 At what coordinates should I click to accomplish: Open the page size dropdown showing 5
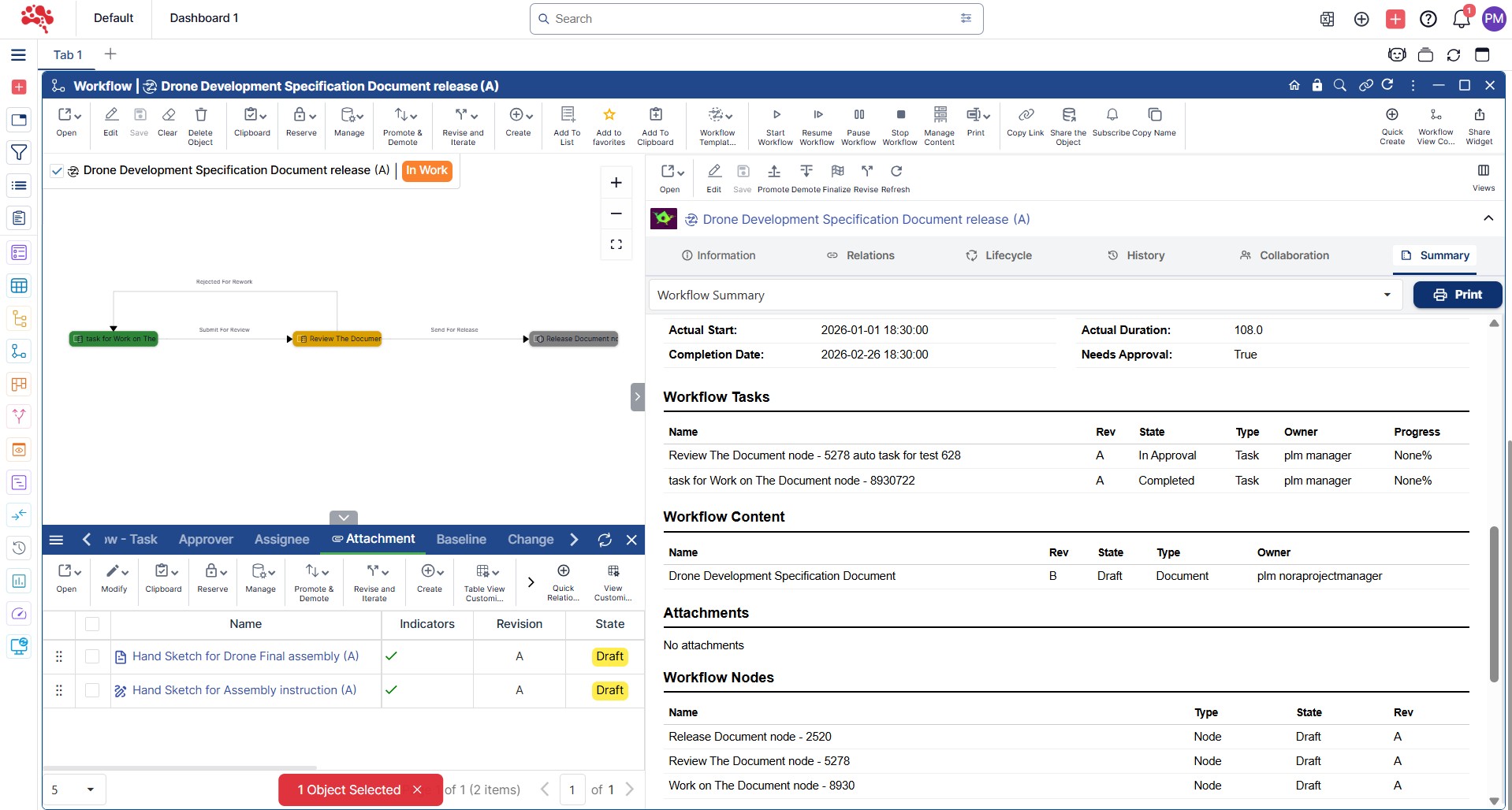click(74, 790)
